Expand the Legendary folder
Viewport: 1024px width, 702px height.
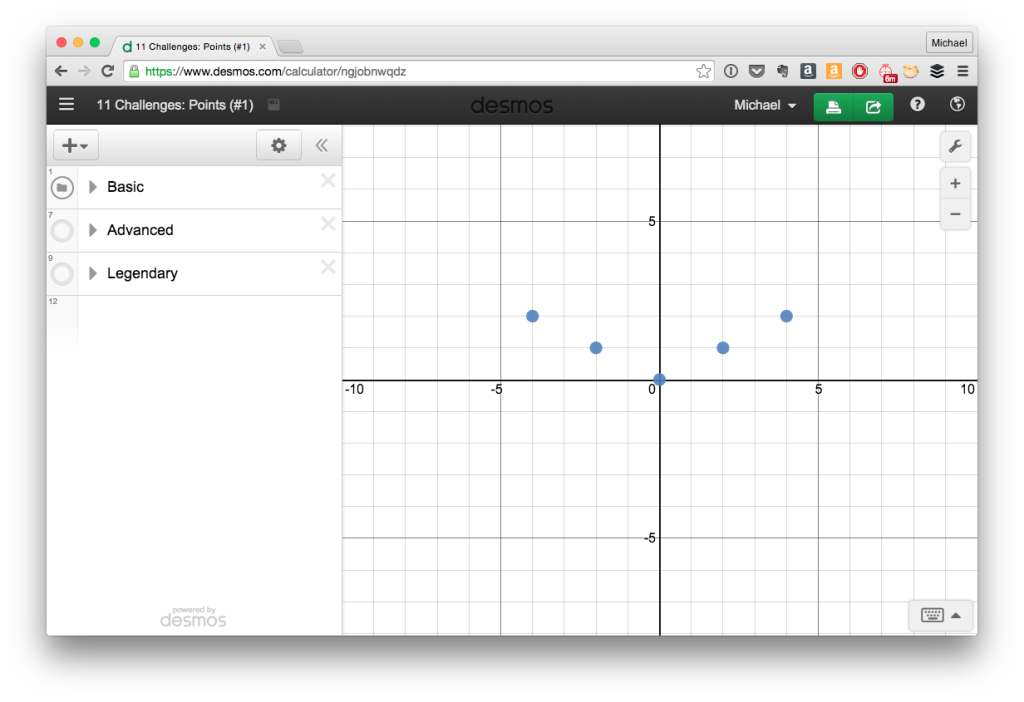pyautogui.click(x=93, y=273)
